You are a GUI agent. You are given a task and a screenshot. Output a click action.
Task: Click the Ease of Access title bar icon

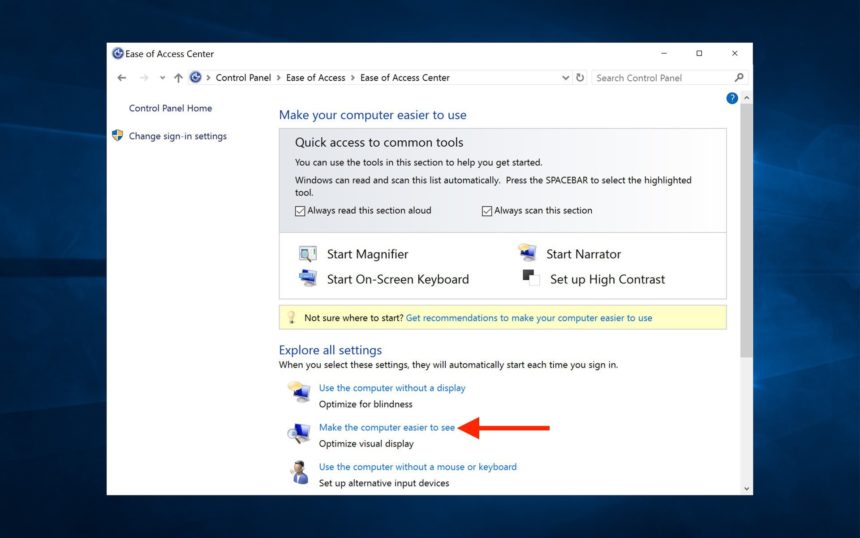coord(117,53)
